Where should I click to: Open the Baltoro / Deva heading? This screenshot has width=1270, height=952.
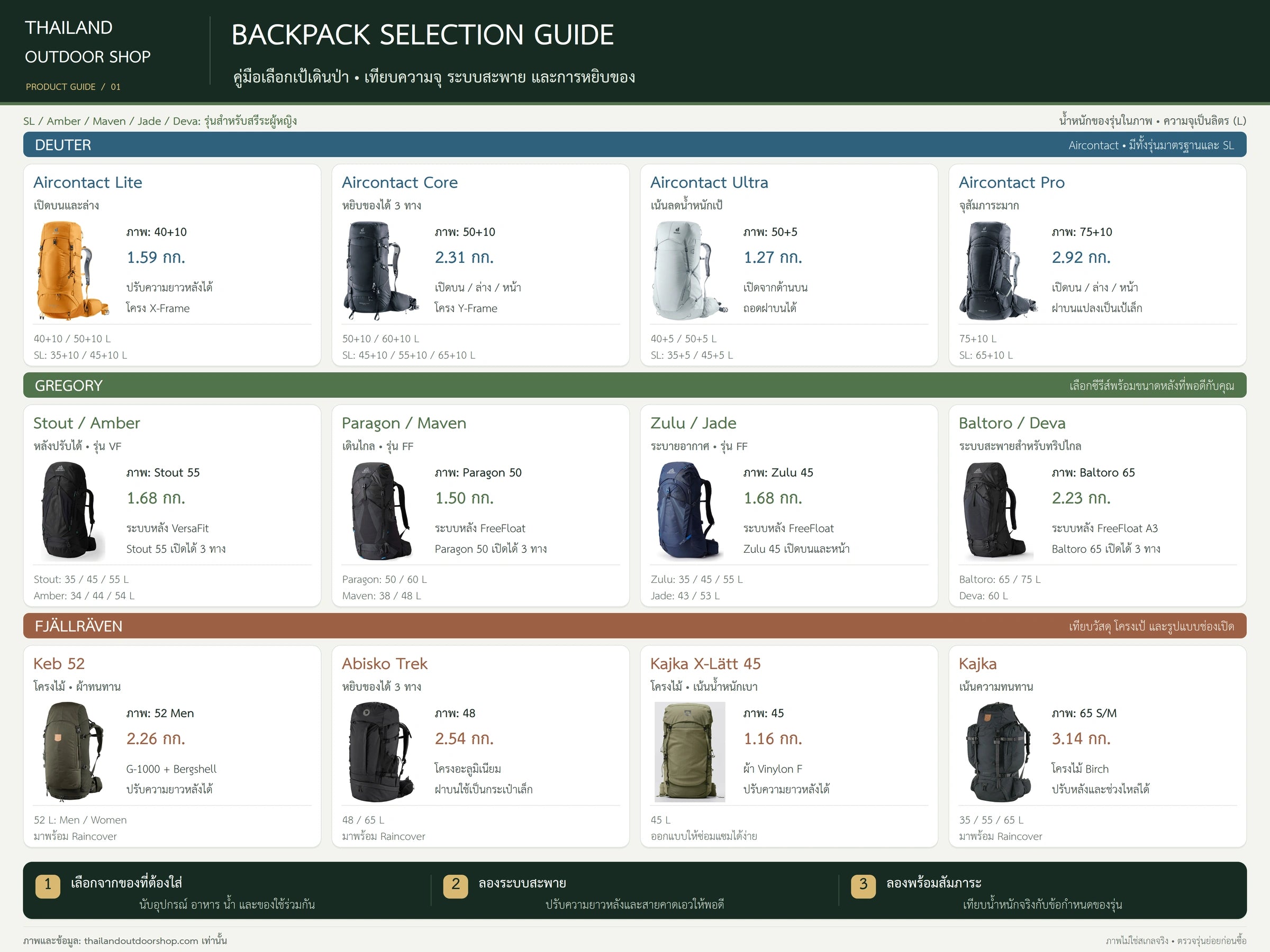click(1012, 423)
